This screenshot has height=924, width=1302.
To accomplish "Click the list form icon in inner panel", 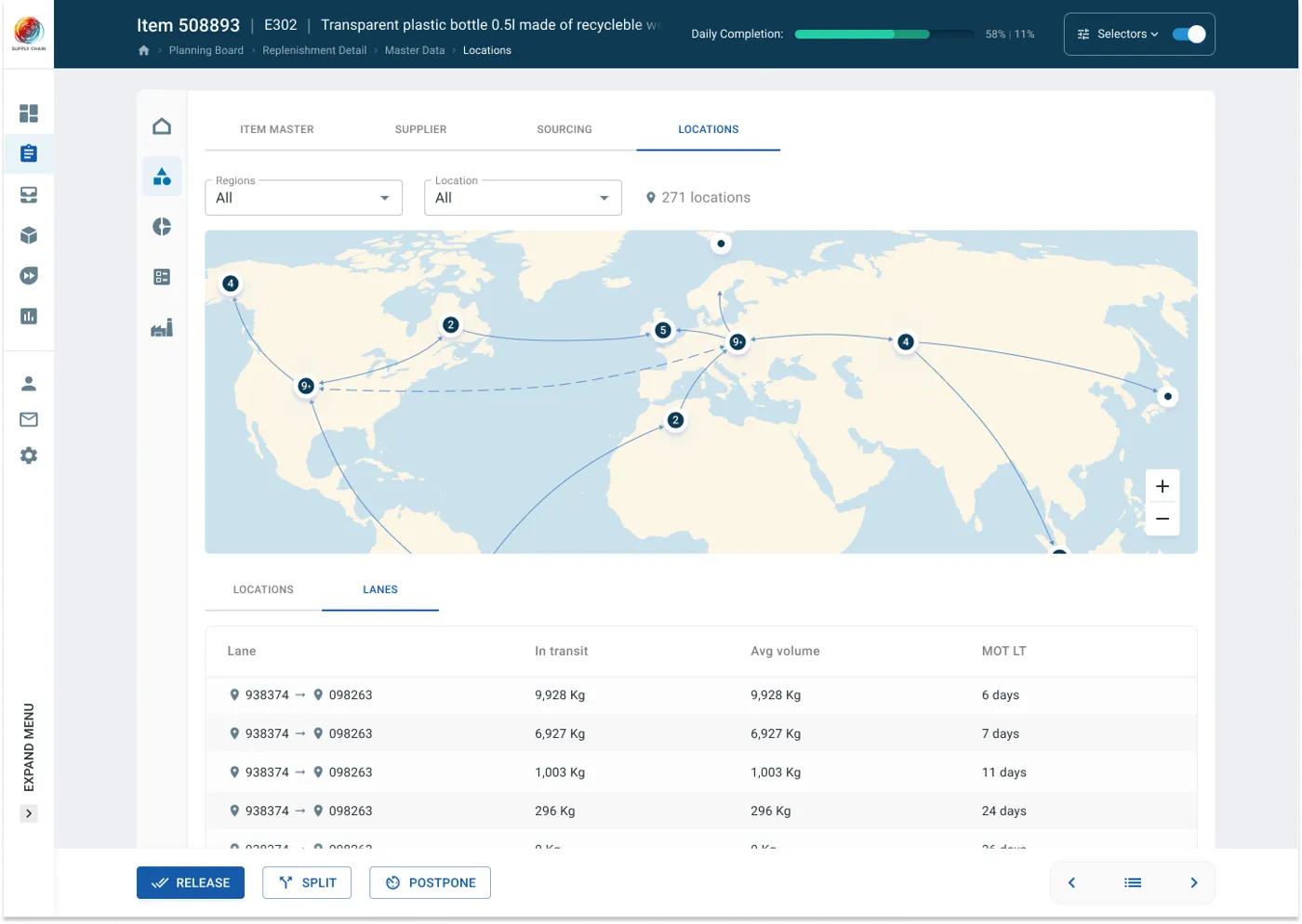I will coord(162,277).
